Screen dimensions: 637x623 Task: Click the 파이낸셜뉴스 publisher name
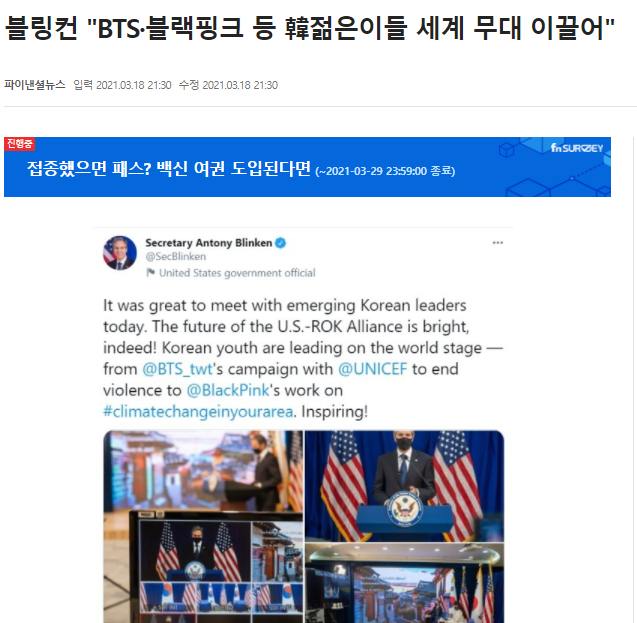click(x=35, y=84)
